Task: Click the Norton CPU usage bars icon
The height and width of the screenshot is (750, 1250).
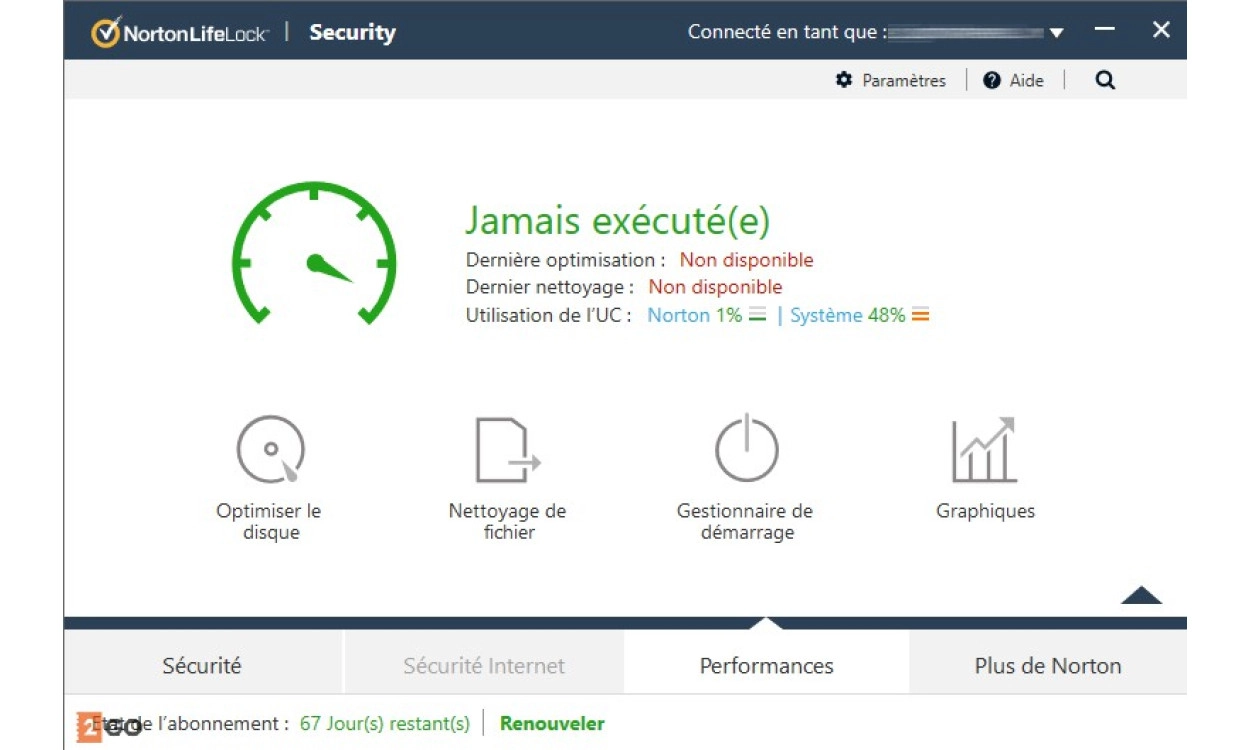Action: 757,316
